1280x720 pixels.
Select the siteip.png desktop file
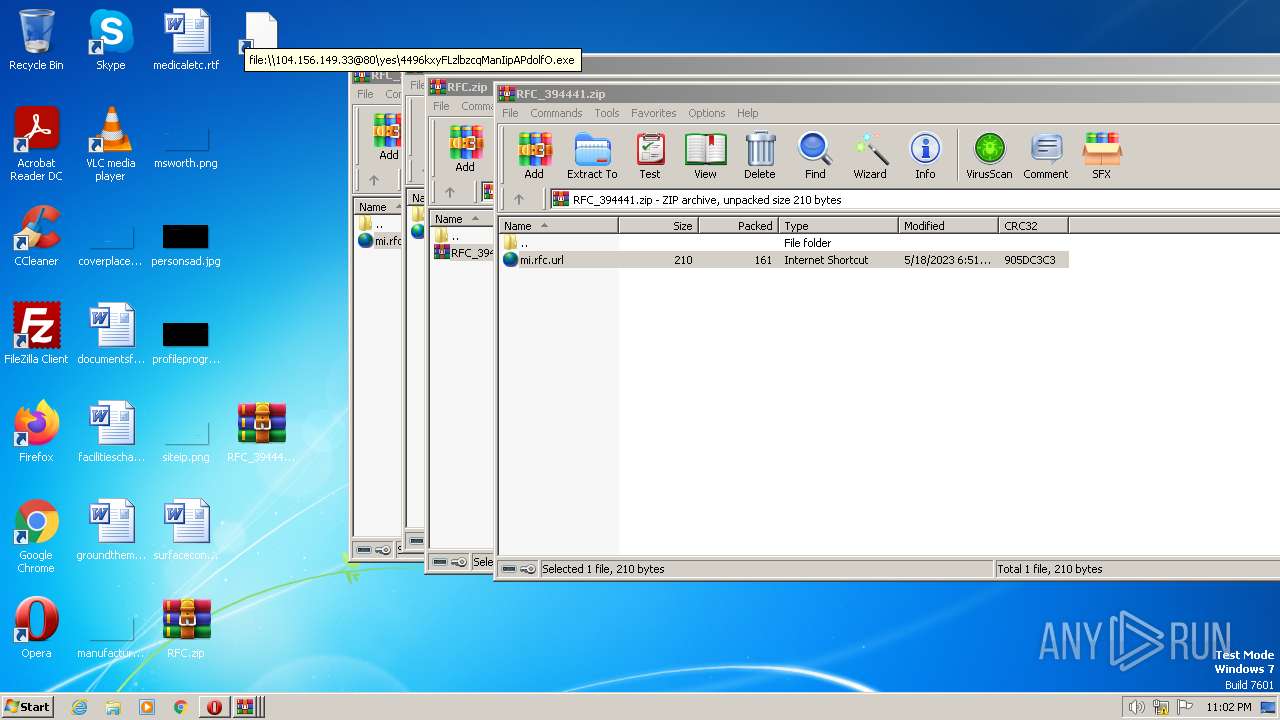186,441
